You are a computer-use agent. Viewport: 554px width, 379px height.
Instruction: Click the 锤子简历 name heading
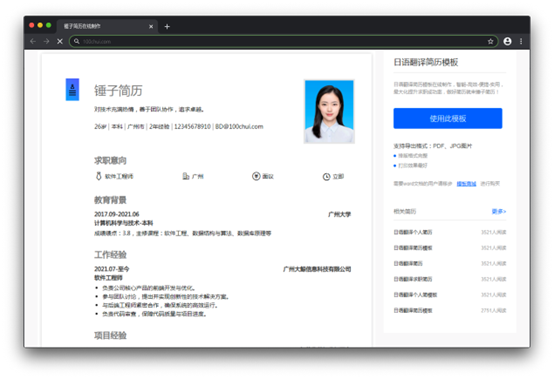click(x=118, y=90)
